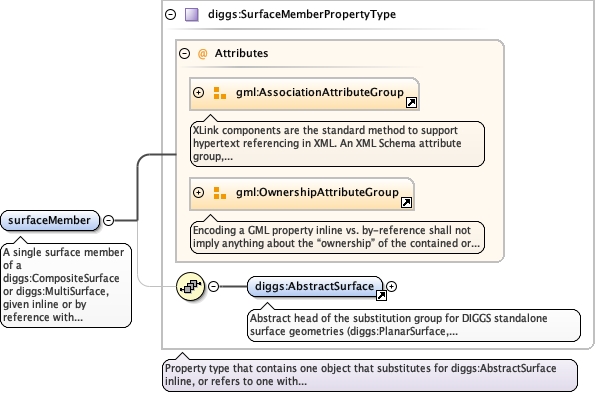
Task: Click the XLink components annotation
Action: tap(337, 144)
